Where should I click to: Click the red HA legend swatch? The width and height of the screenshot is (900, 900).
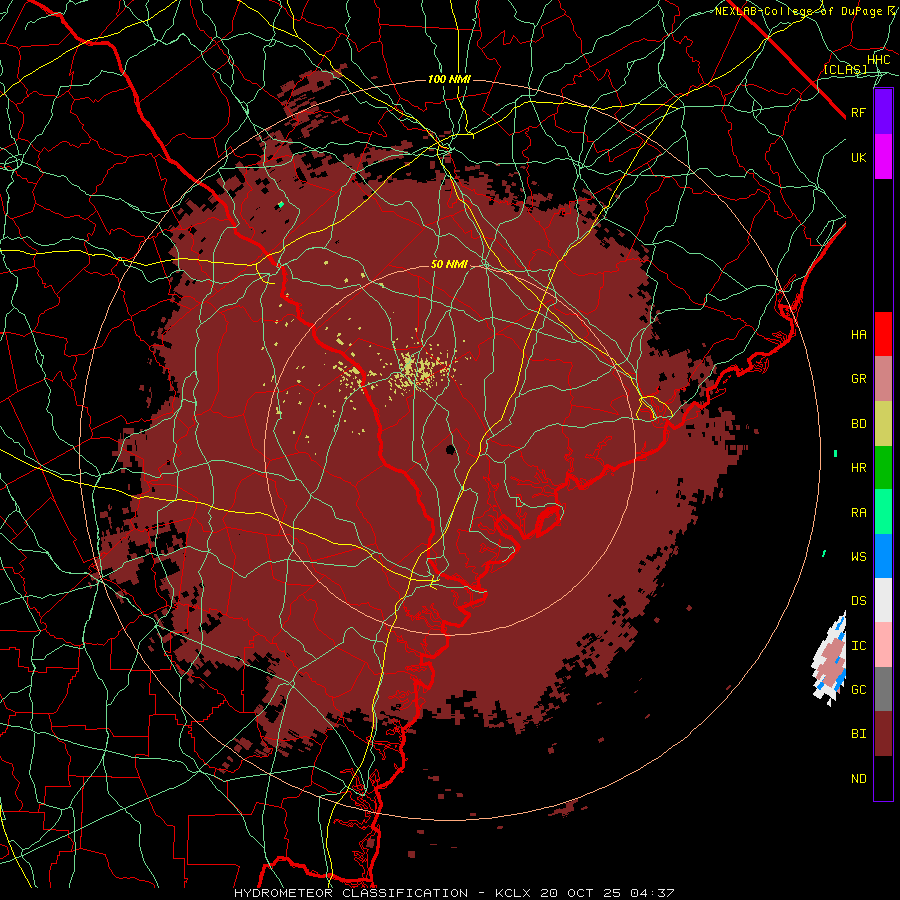883,334
